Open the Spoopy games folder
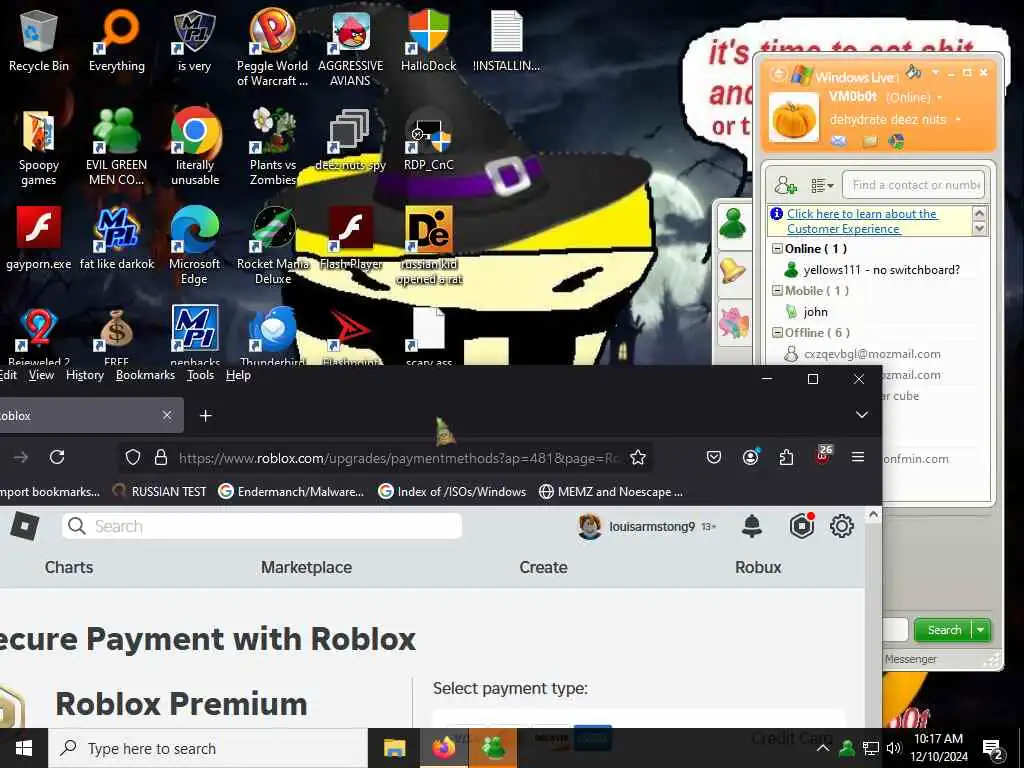Image resolution: width=1024 pixels, height=768 pixels. point(39,148)
